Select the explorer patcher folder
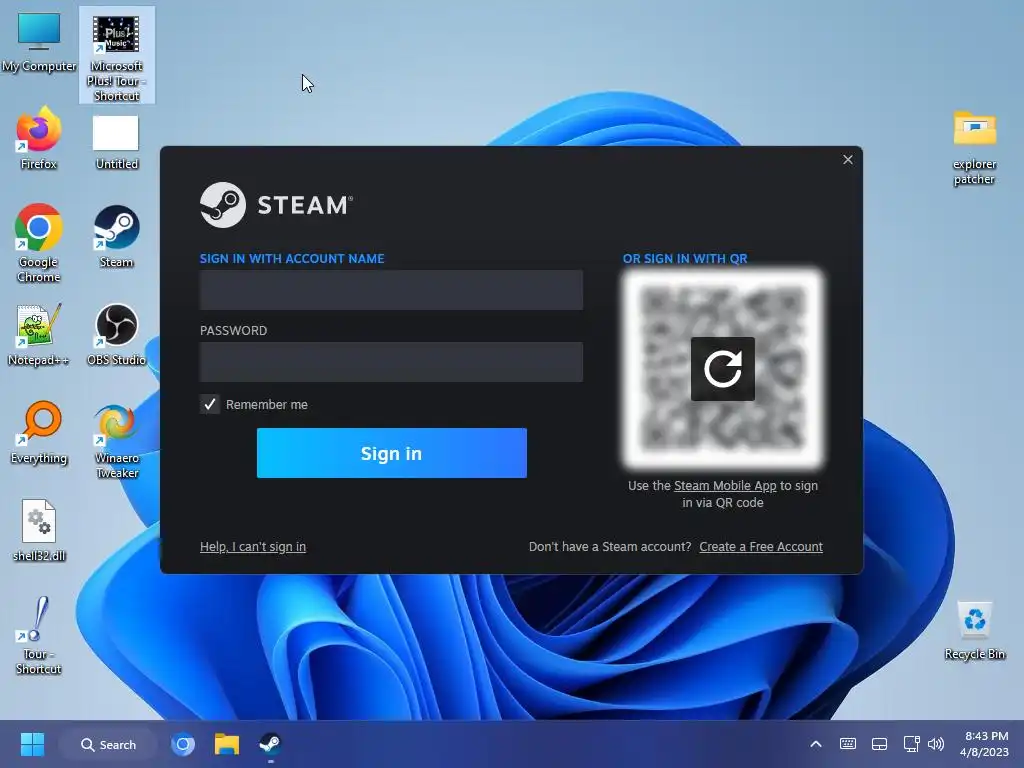The width and height of the screenshot is (1024, 768). coord(974,148)
